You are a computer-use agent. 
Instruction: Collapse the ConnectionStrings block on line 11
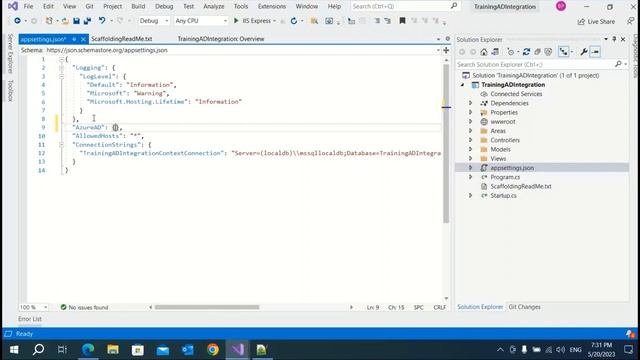coord(62,144)
